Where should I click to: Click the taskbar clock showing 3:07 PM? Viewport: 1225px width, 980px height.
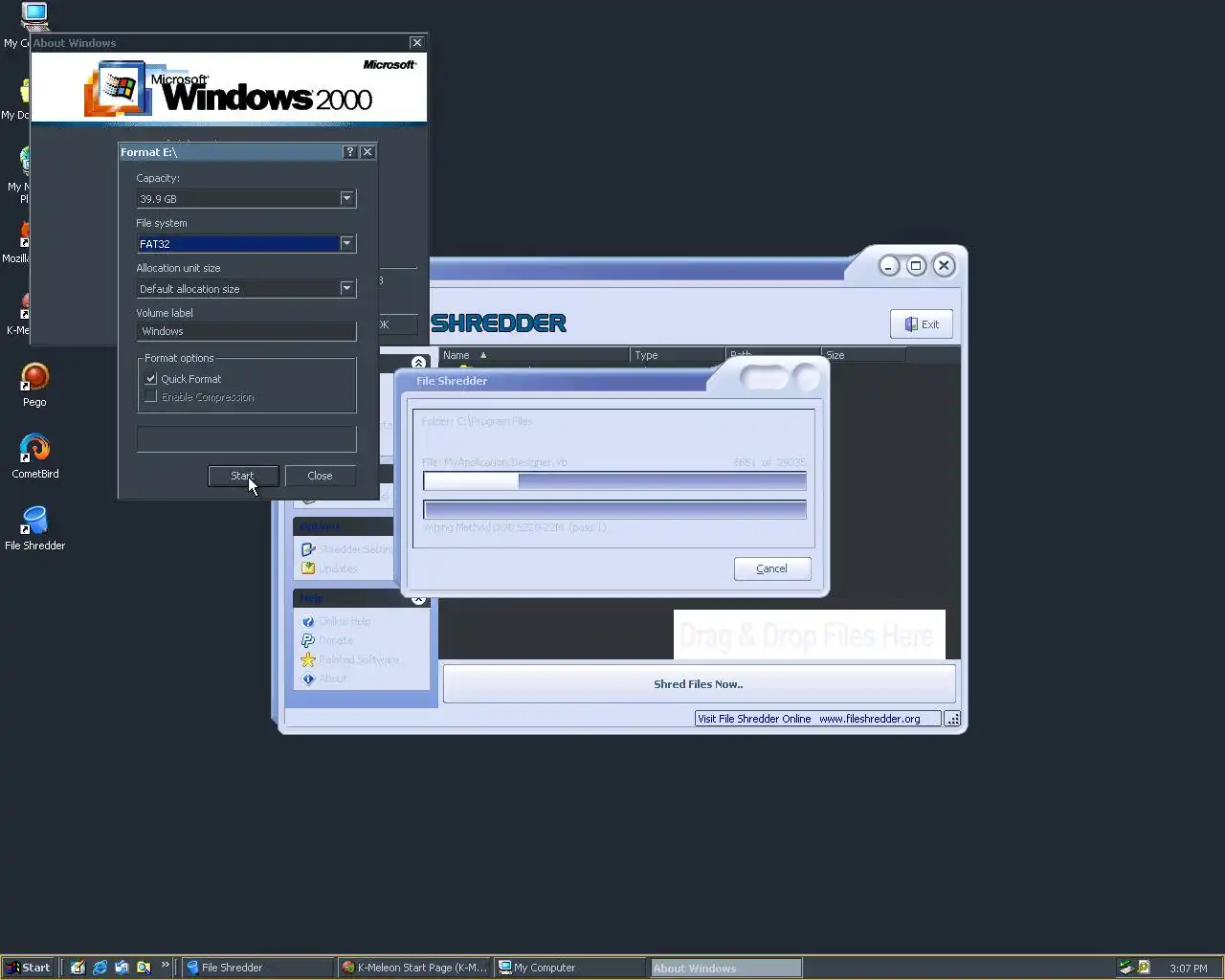click(x=1188, y=969)
